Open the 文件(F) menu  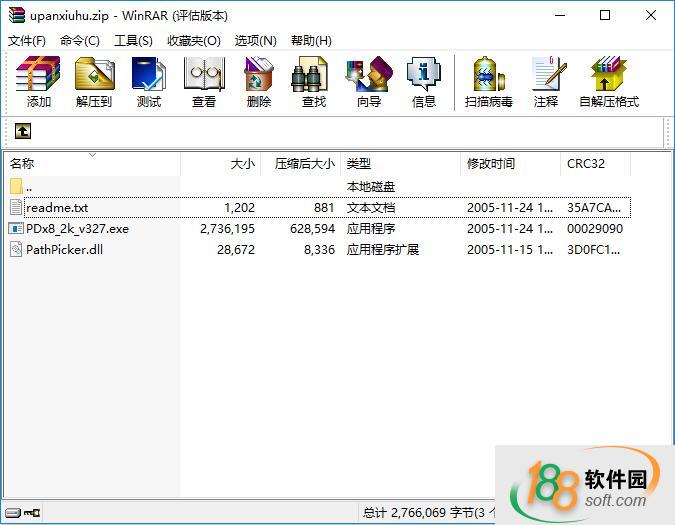27,40
